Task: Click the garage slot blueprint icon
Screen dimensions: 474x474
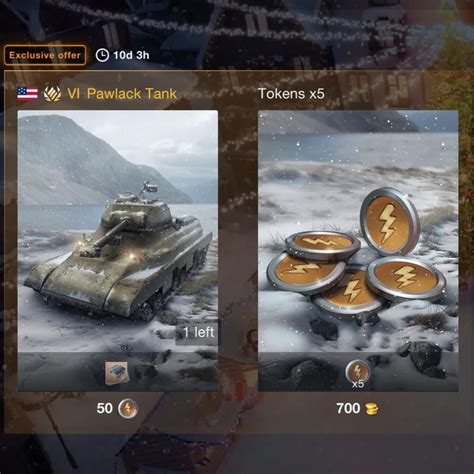Action: pyautogui.click(x=116, y=372)
